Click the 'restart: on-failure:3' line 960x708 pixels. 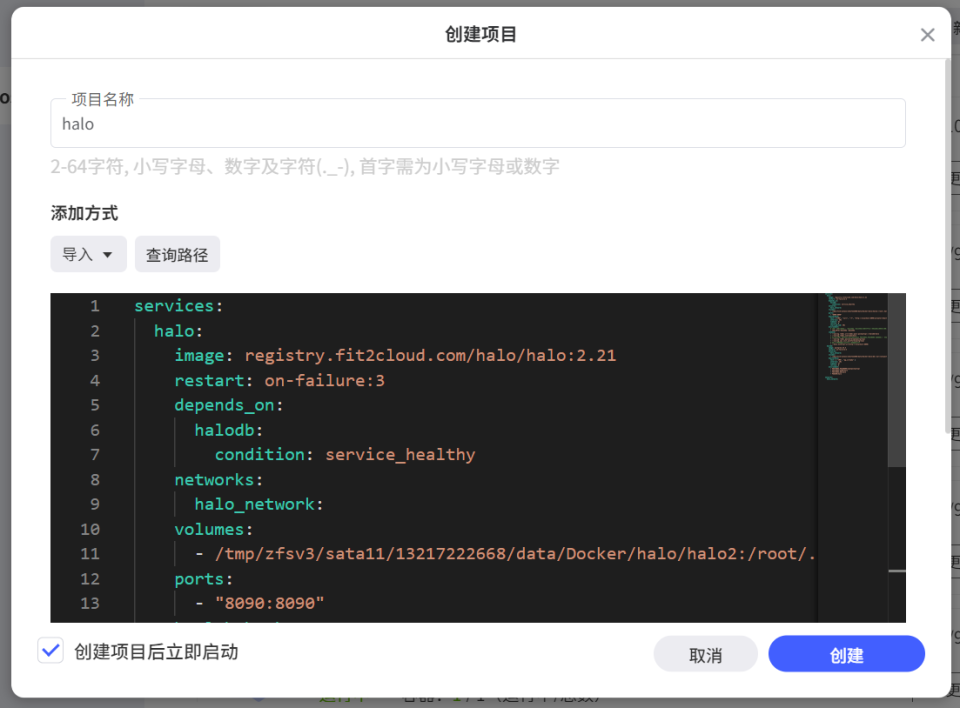click(x=279, y=380)
